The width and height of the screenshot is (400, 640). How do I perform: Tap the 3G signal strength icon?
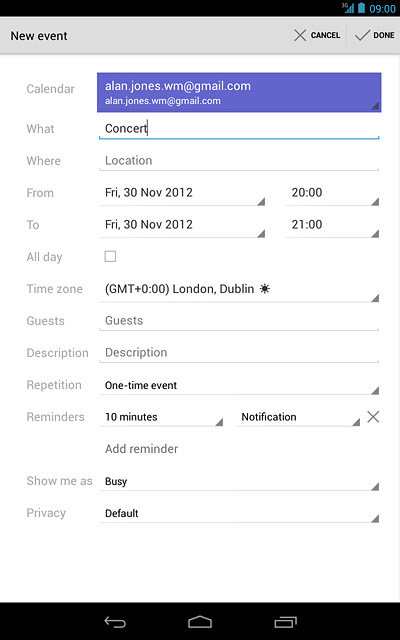coord(348,8)
